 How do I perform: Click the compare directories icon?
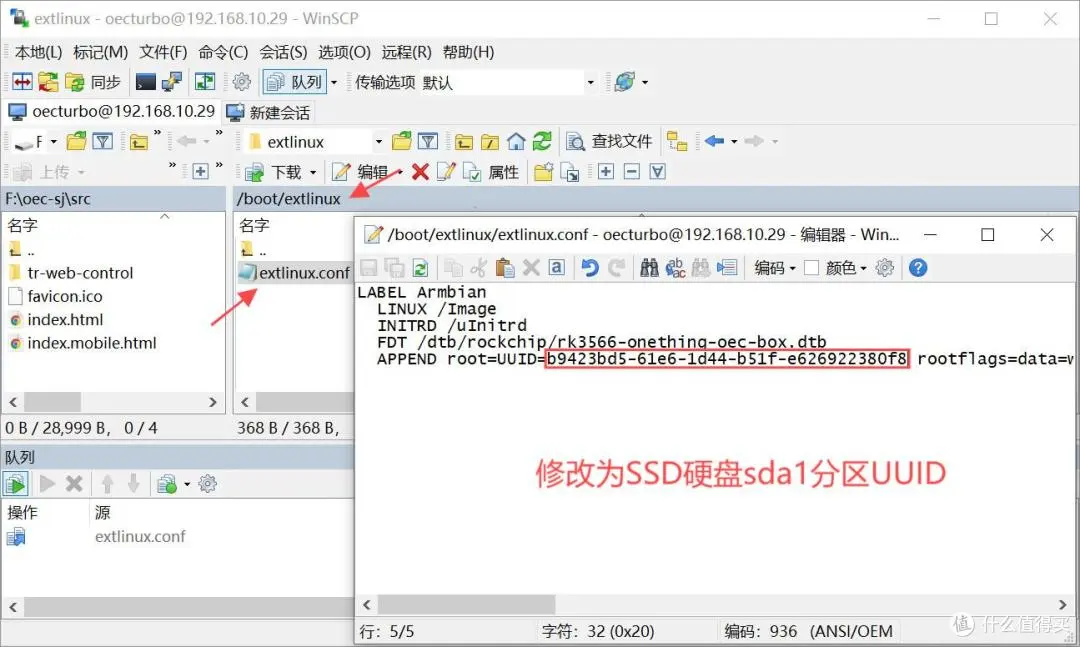[x=22, y=82]
